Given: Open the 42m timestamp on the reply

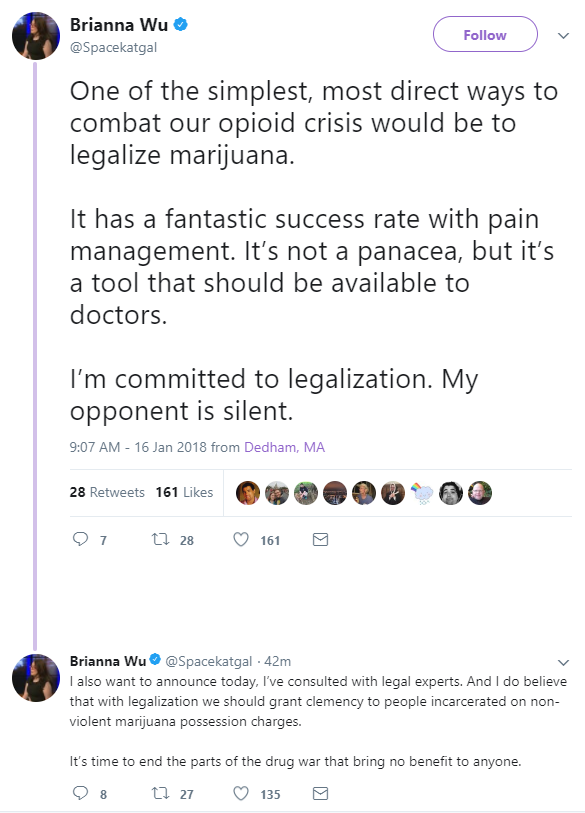Looking at the screenshot, I should 277,662.
